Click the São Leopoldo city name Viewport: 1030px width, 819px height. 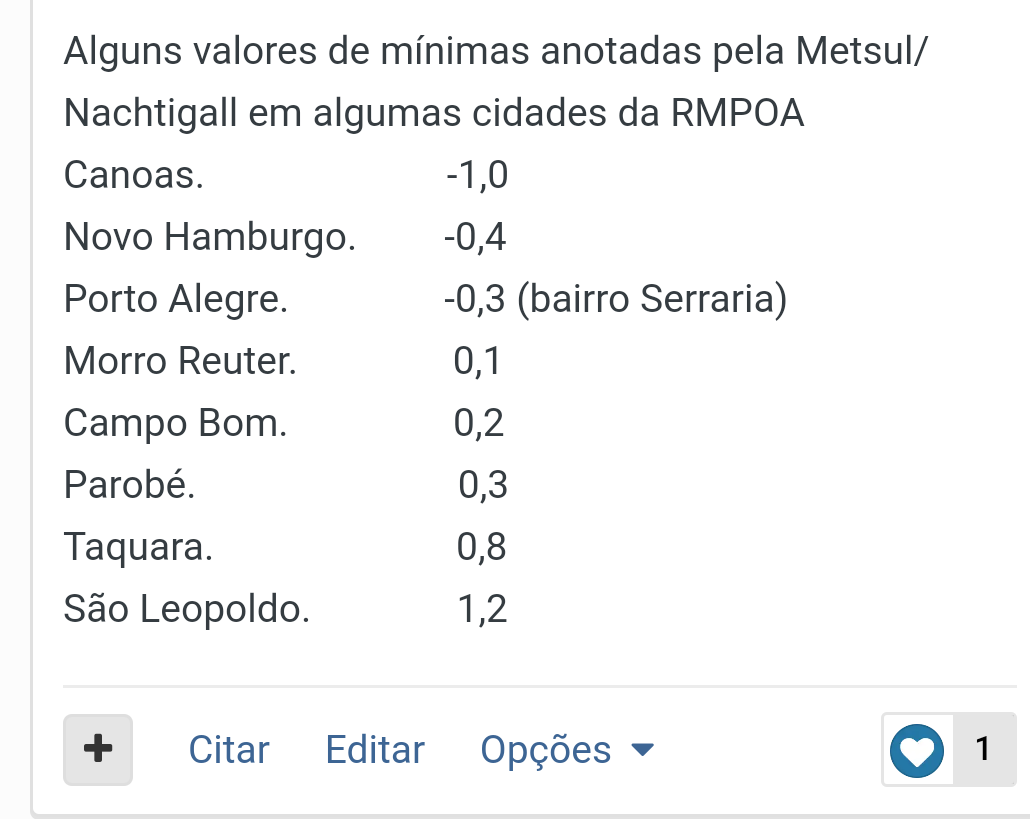187,608
